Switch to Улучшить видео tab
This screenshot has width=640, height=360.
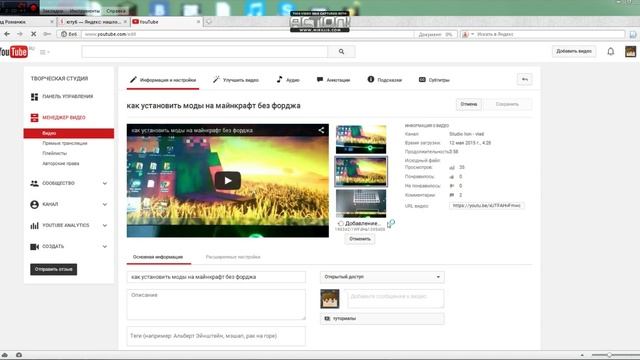[x=236, y=80]
